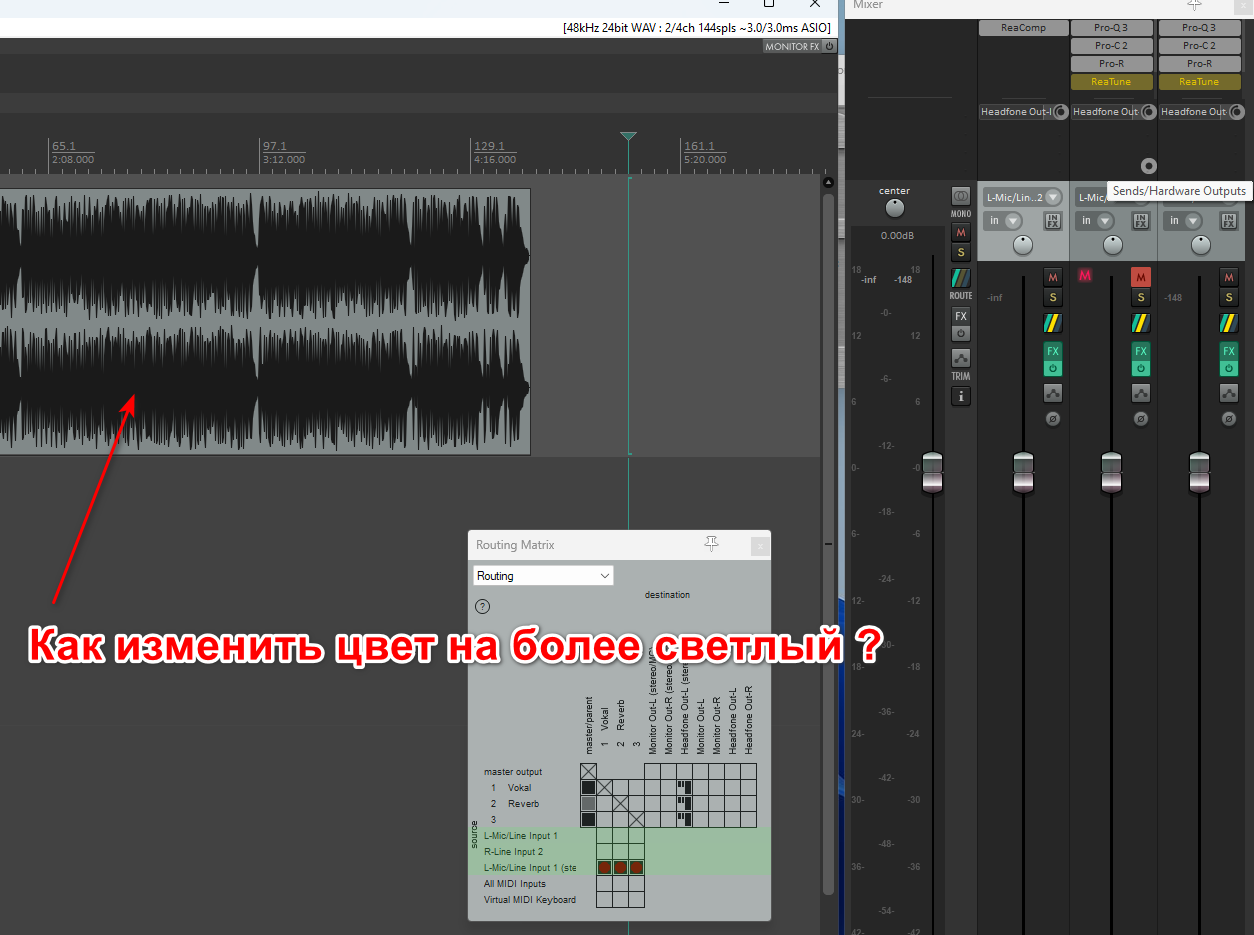
Task: Select the audio waveform item in arrange
Action: pos(265,322)
